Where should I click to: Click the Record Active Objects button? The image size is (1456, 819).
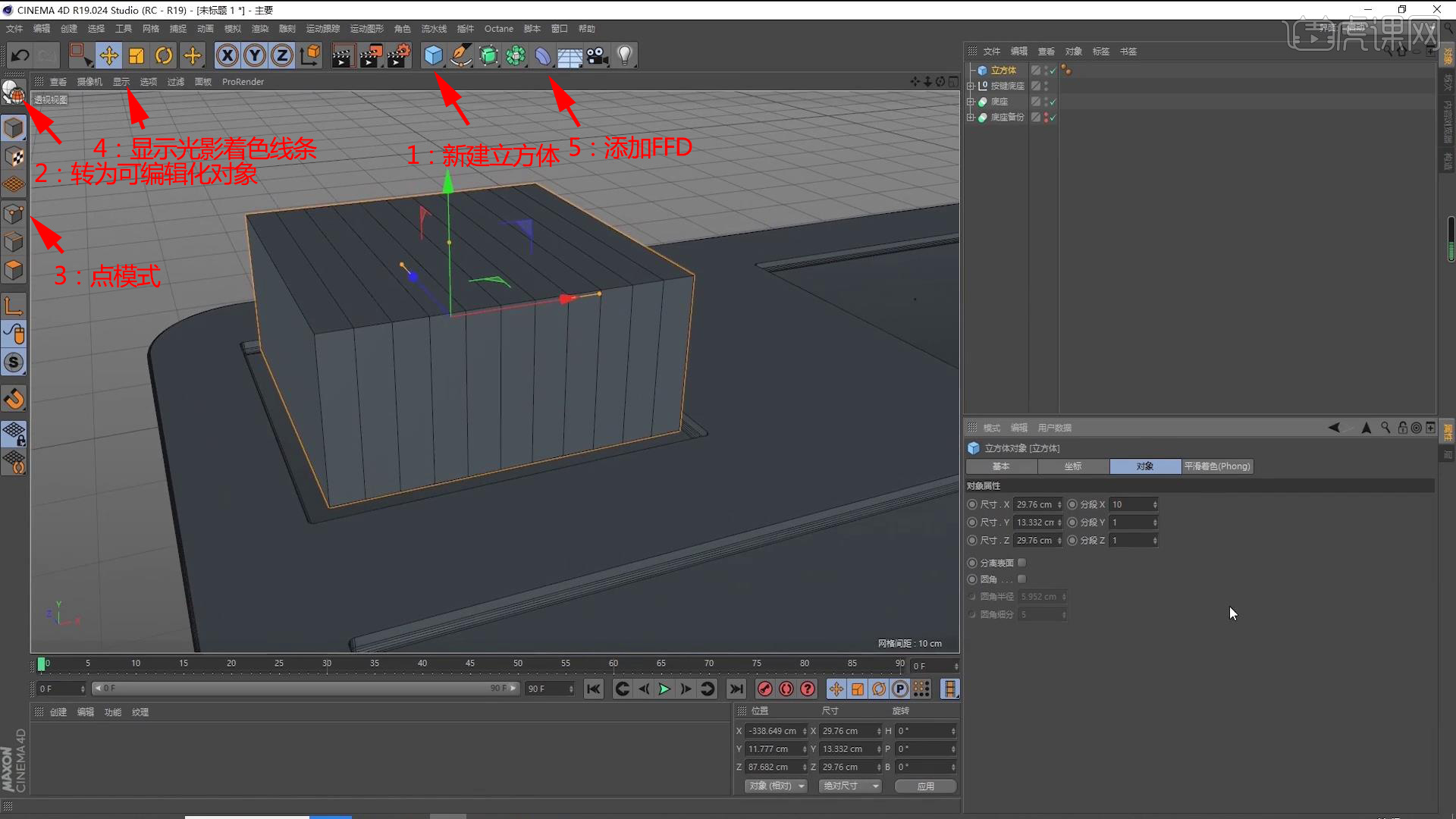[764, 689]
